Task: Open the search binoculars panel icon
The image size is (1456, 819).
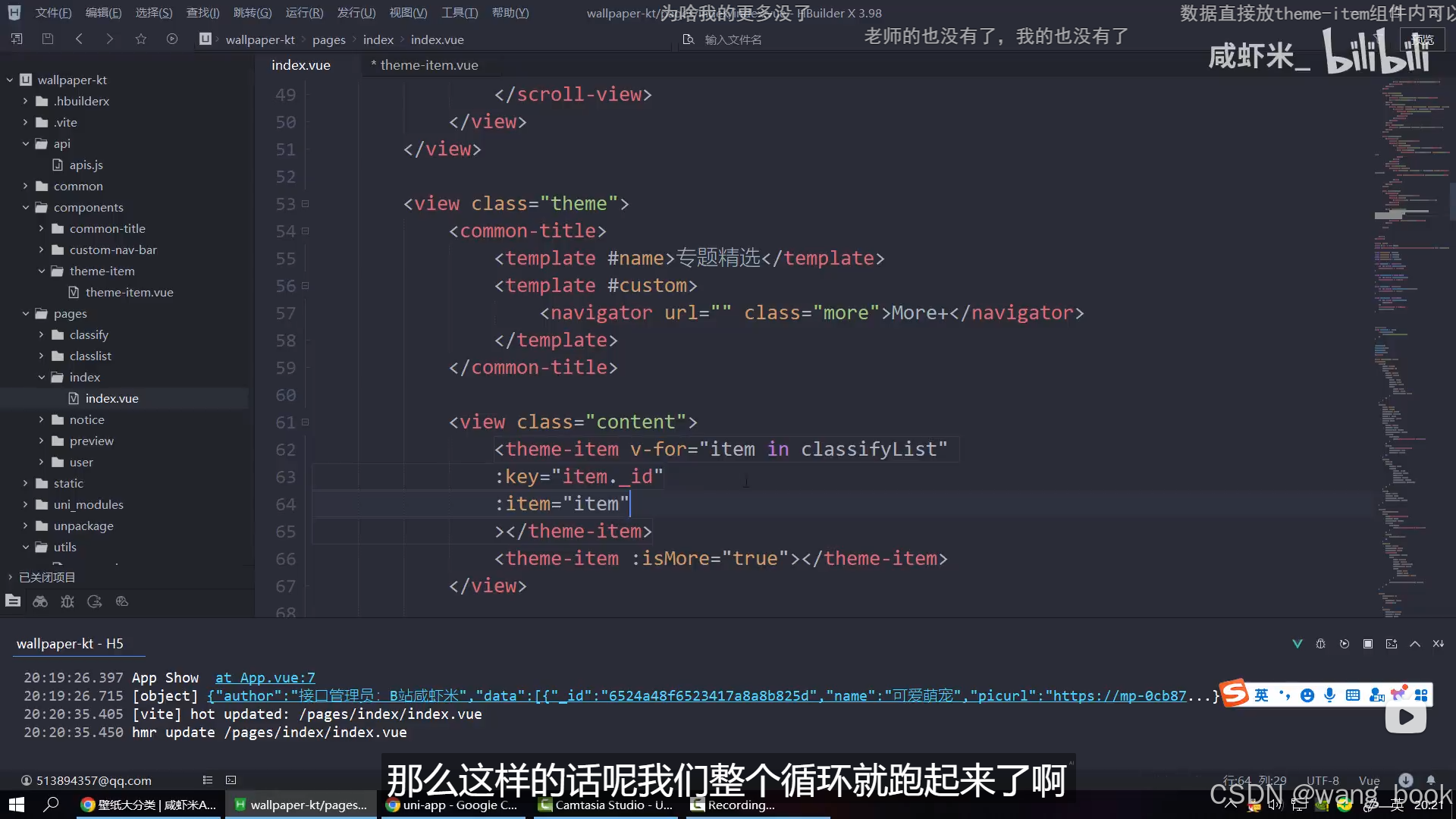Action: pos(40,601)
